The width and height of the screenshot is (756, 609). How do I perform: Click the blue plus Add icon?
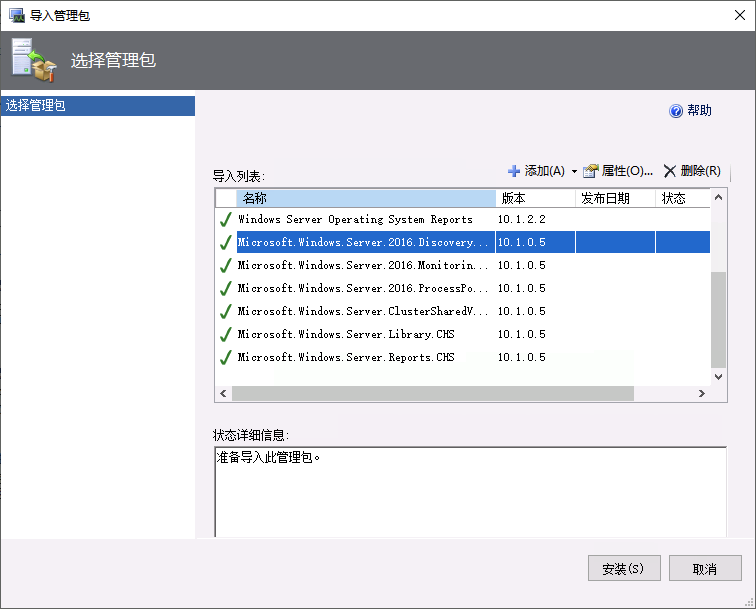(513, 171)
